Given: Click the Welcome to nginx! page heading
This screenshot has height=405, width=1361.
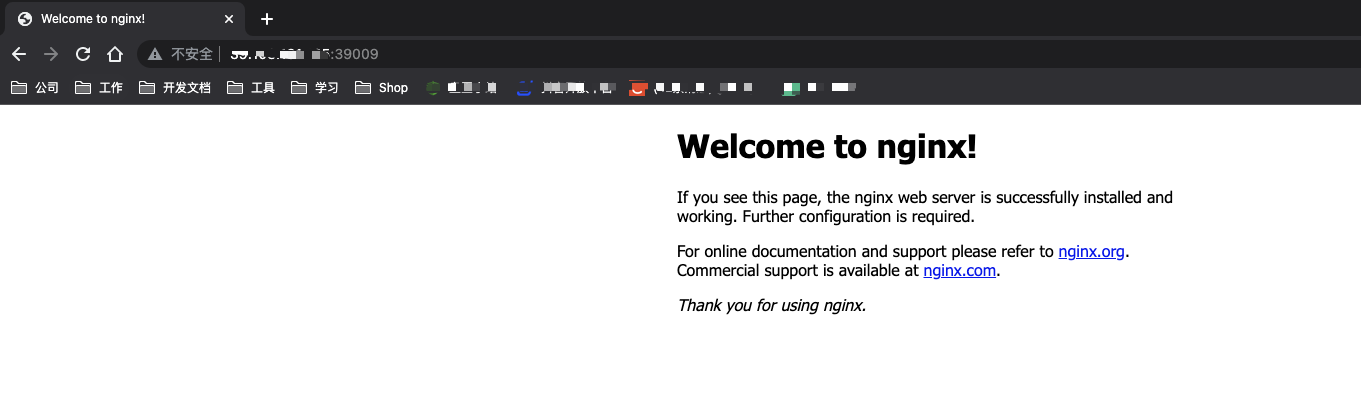Looking at the screenshot, I should coord(827,147).
